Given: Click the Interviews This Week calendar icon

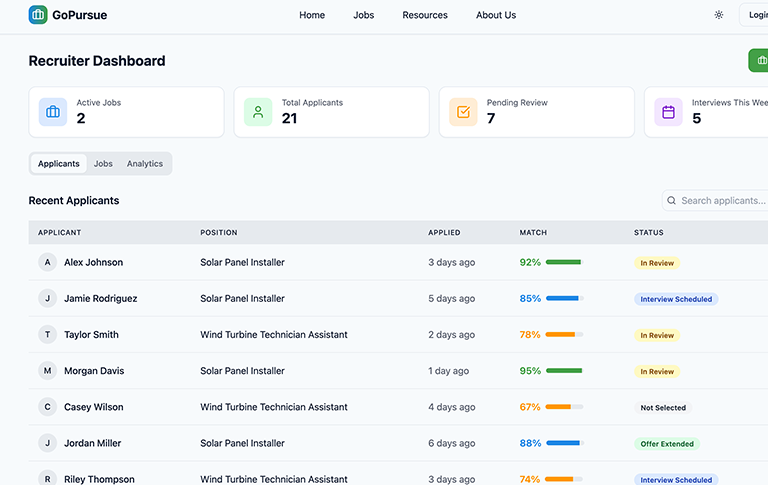Looking at the screenshot, I should click(x=669, y=112).
